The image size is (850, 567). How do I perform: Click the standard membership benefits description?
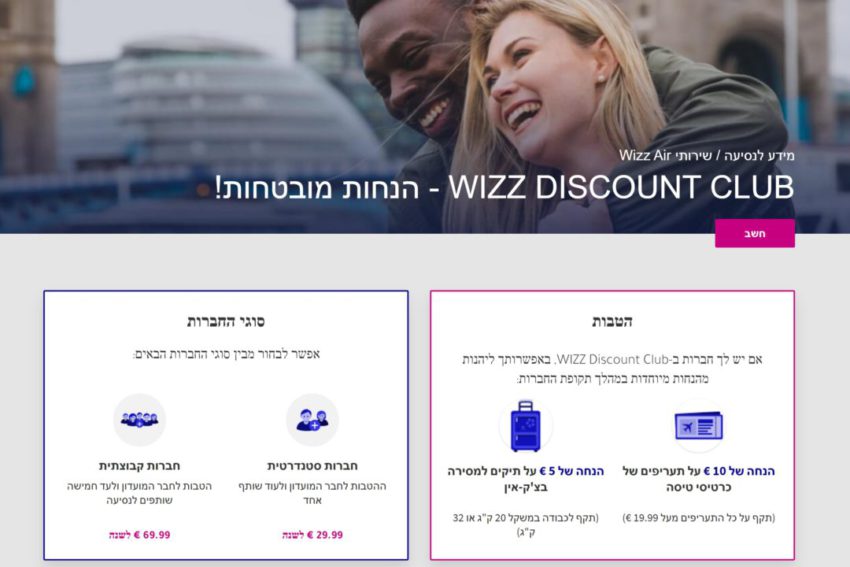tap(312, 493)
